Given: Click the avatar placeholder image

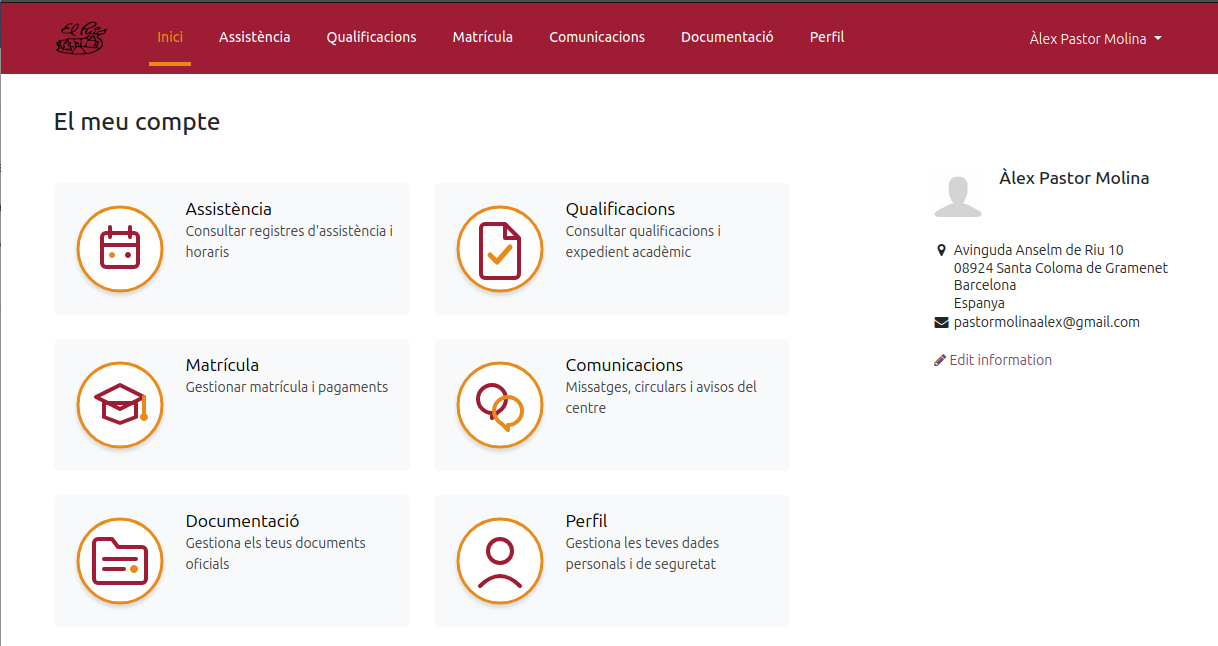Looking at the screenshot, I should coord(958,197).
